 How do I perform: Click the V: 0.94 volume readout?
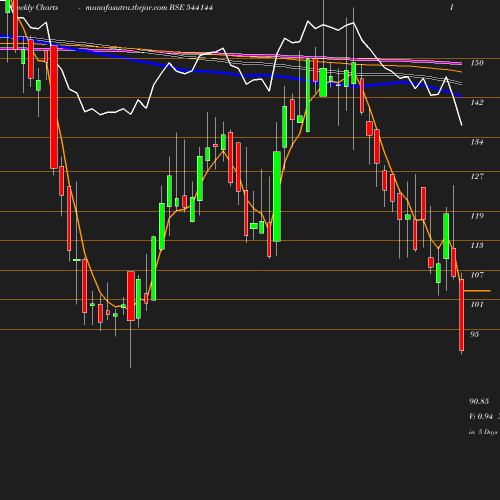click(x=481, y=416)
